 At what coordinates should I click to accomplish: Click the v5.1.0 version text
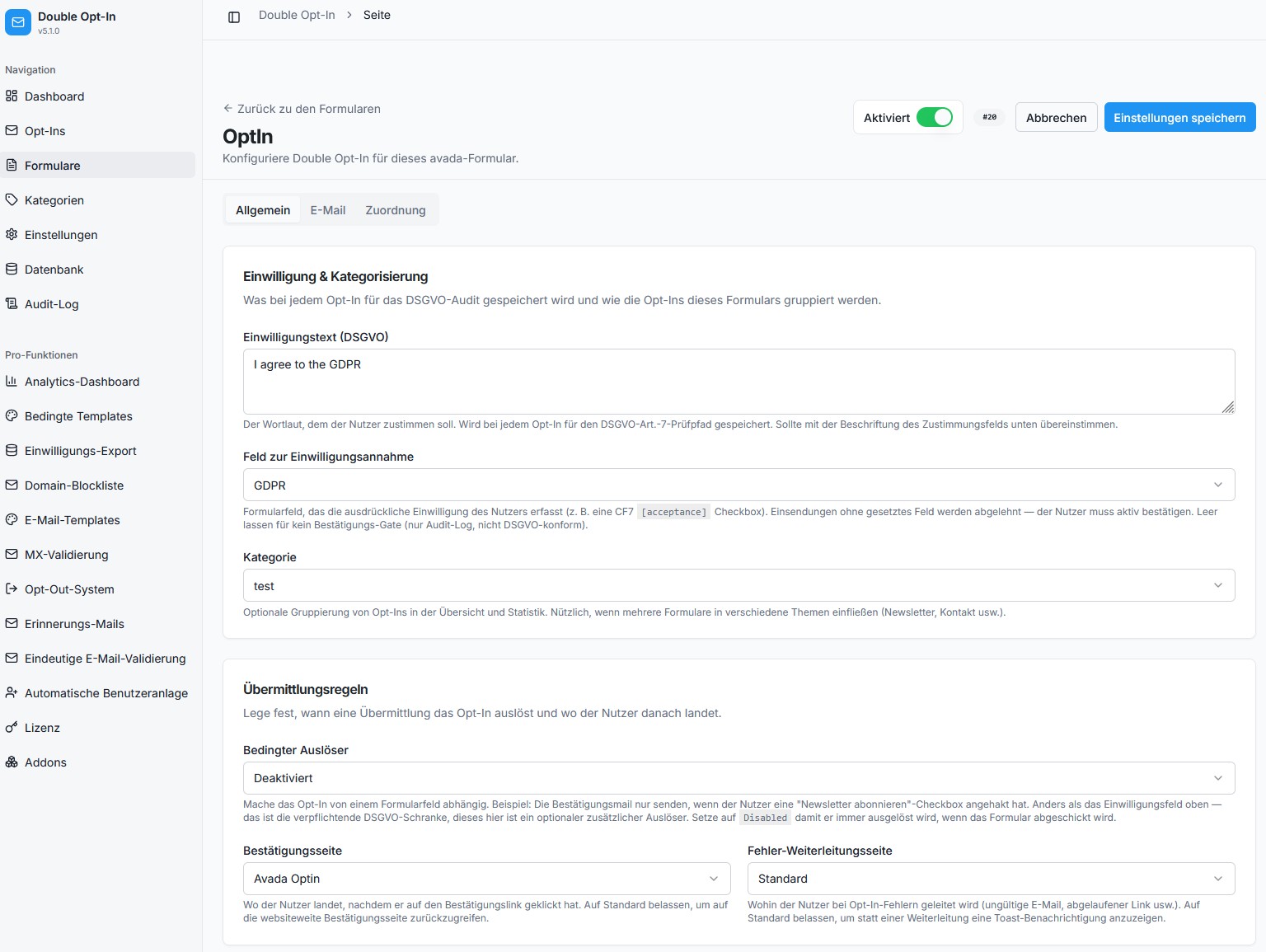49,31
